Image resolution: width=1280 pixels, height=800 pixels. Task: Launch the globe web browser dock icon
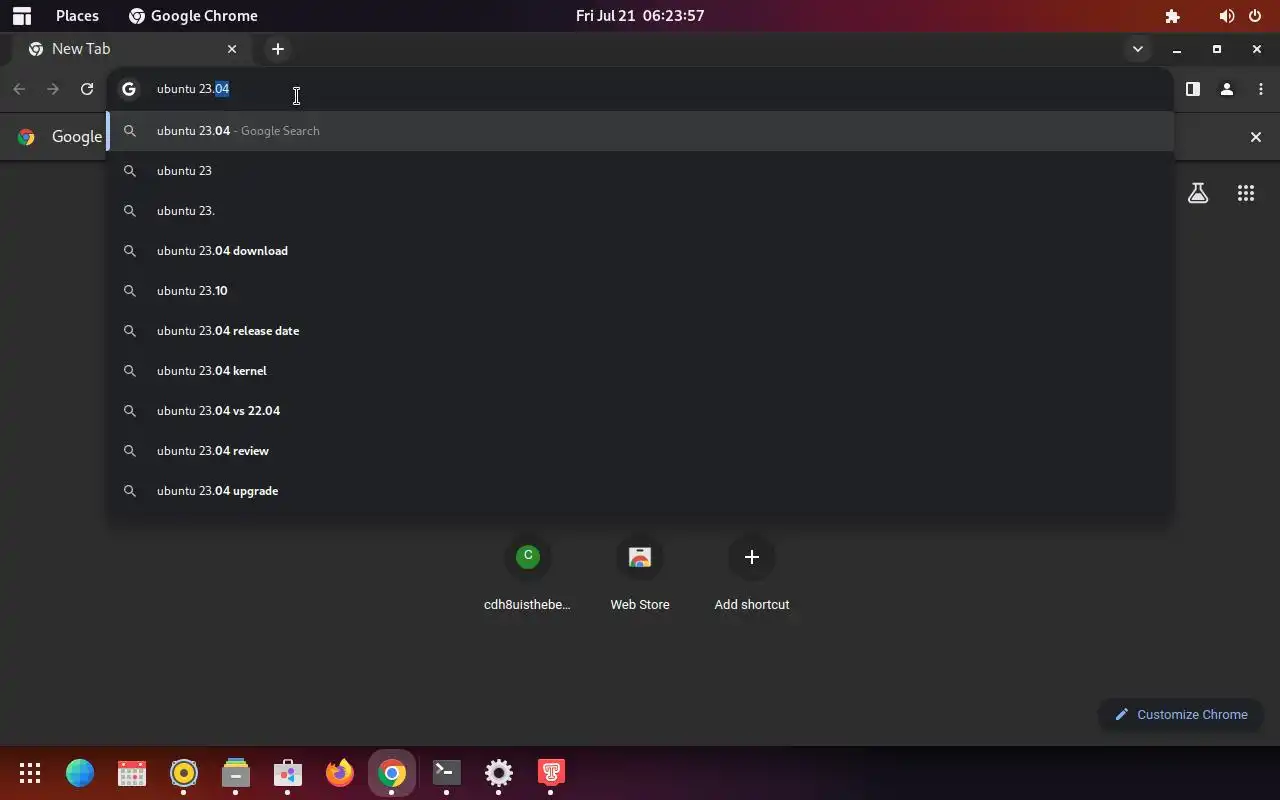click(80, 772)
